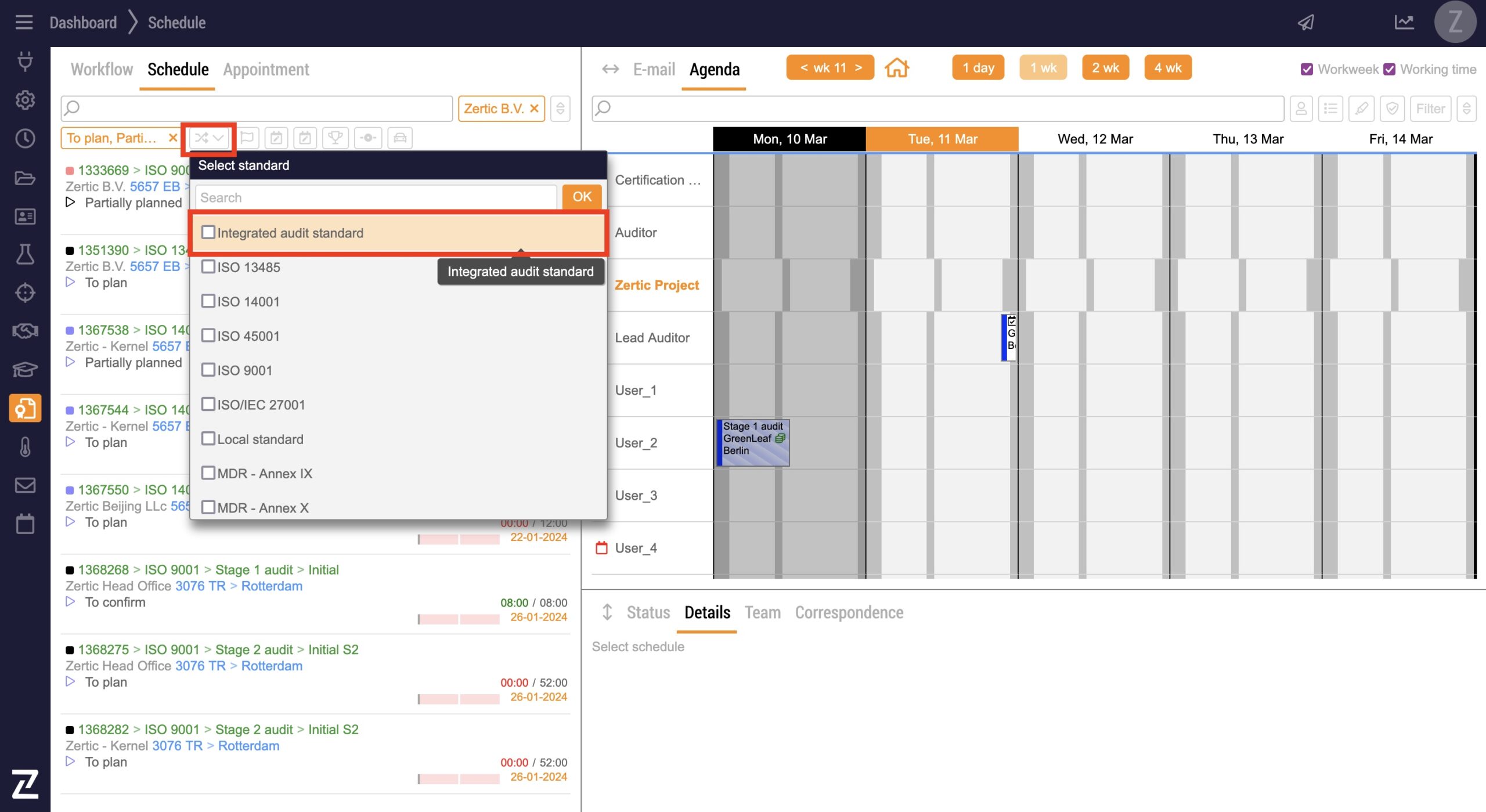Switch to the Appointment tab
1486x812 pixels.
tap(266, 70)
